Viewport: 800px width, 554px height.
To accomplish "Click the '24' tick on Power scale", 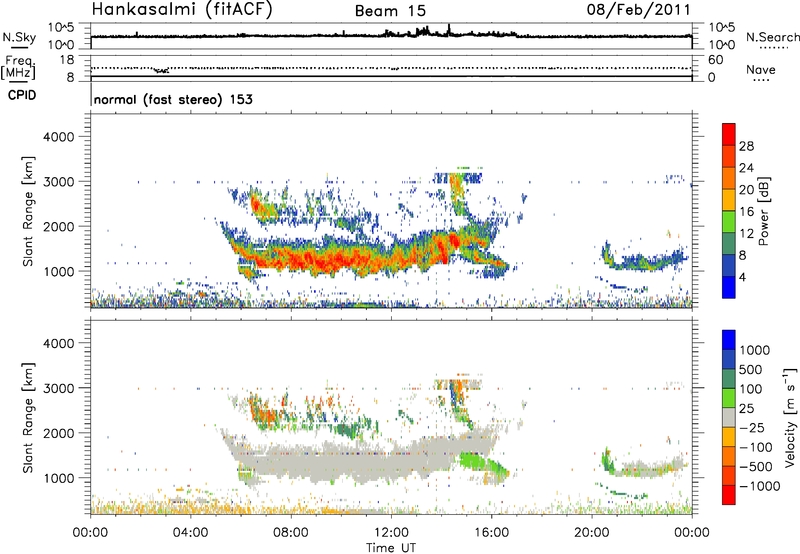I will coord(746,168).
